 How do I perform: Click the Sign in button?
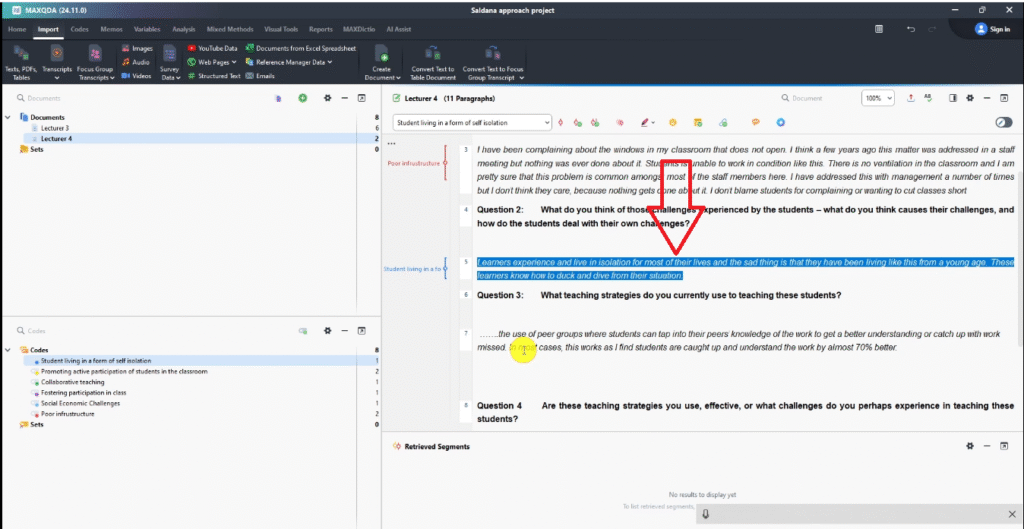(x=992, y=29)
